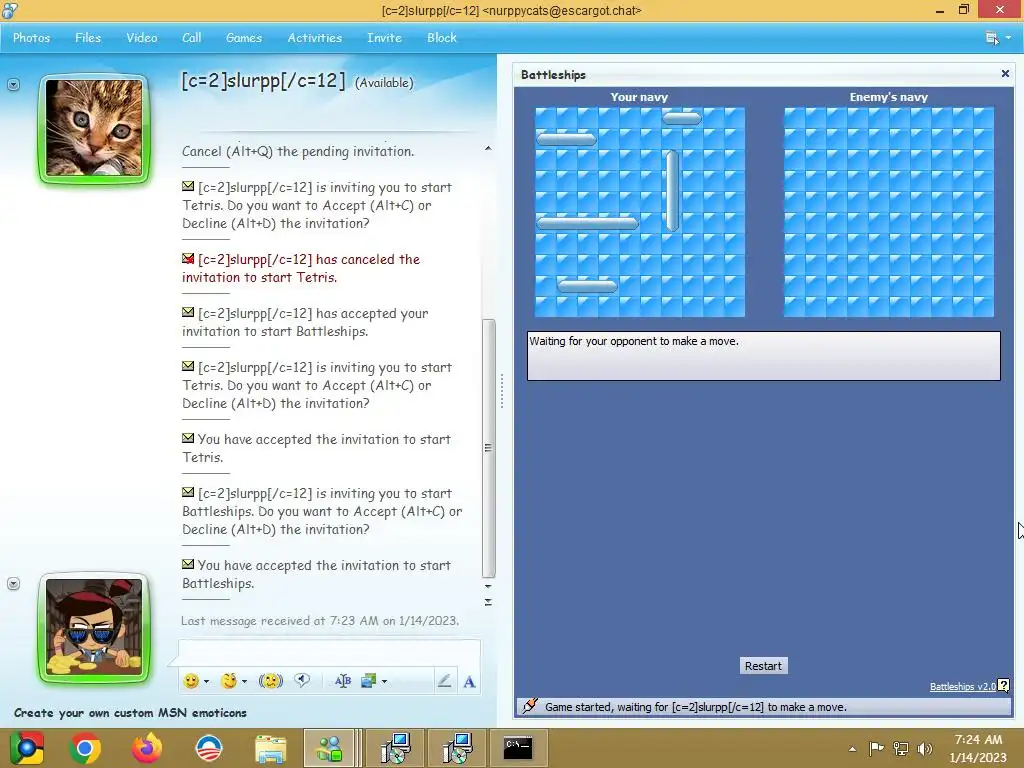Image resolution: width=1024 pixels, height=768 pixels.
Task: Click the chat history scrollbar thumb
Action: click(488, 448)
